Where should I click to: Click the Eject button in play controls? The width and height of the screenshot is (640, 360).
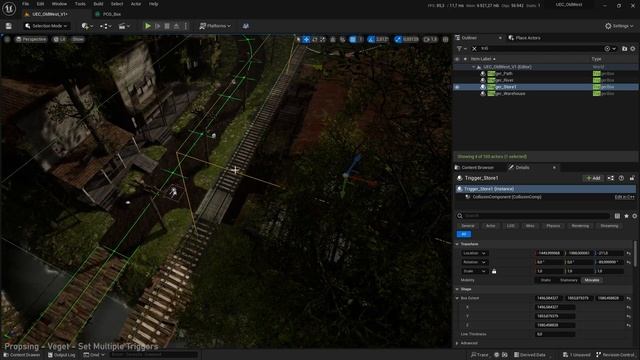click(x=176, y=26)
